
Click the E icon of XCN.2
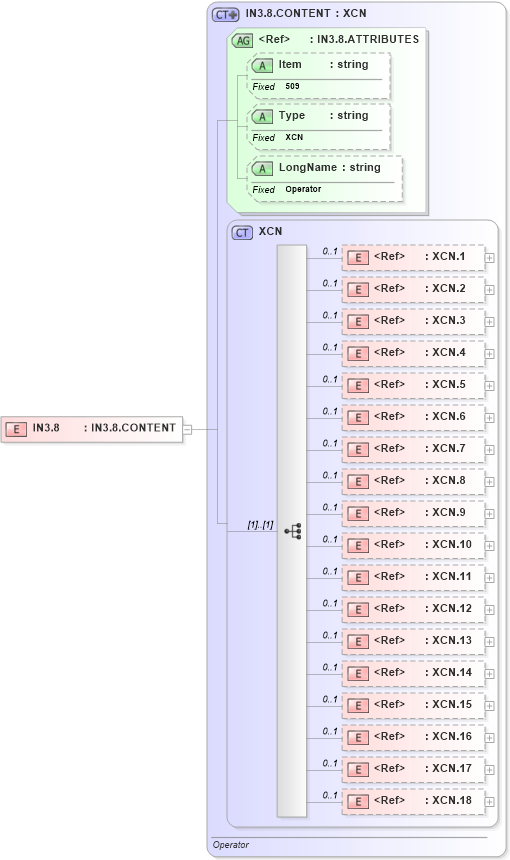(x=358, y=289)
